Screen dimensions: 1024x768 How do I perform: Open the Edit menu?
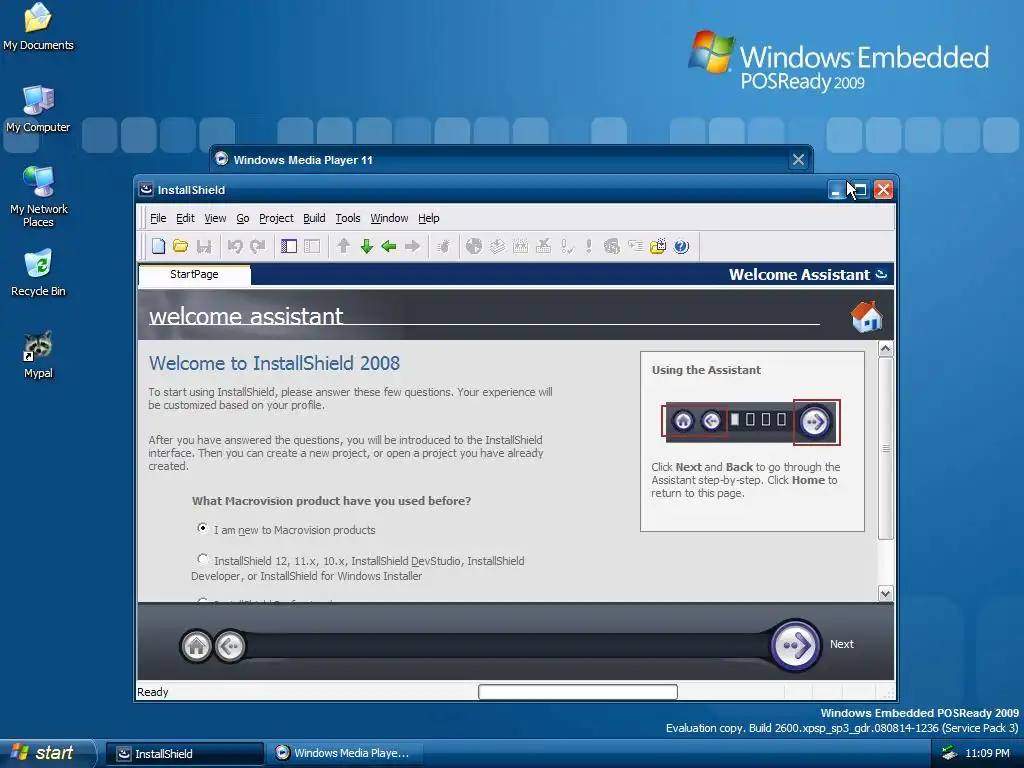(x=185, y=218)
